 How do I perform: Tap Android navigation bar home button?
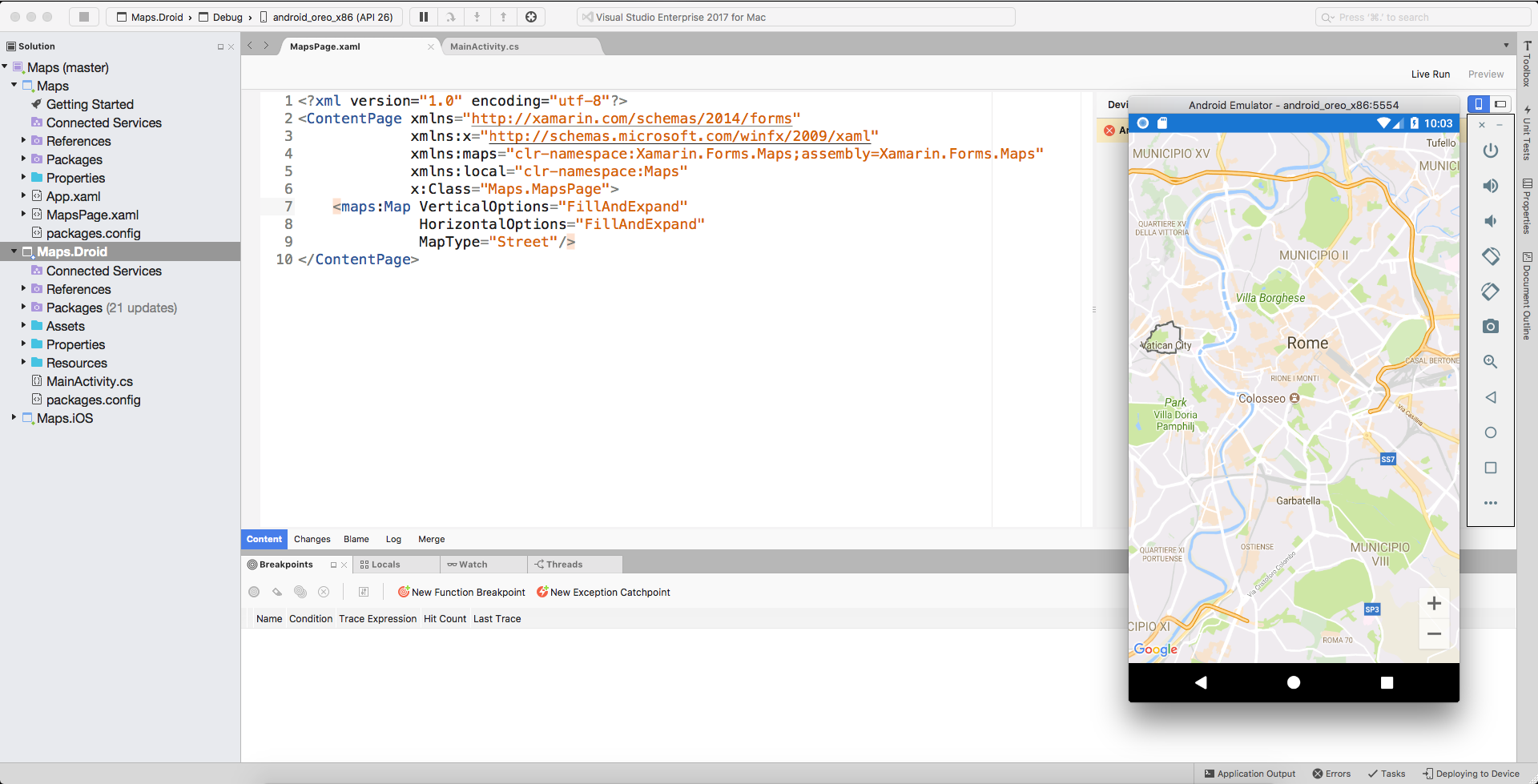[x=1293, y=682]
